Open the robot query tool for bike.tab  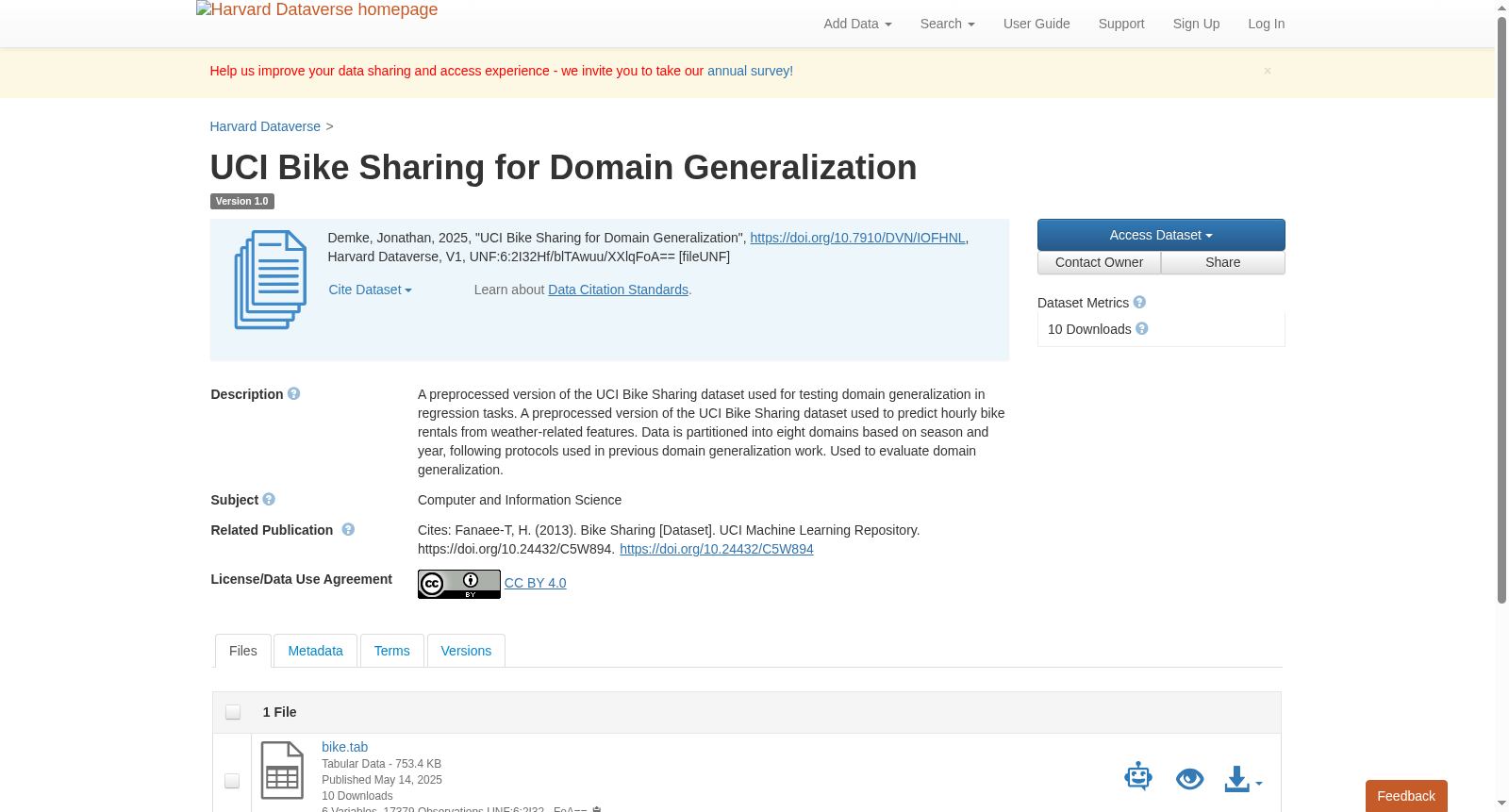coord(1138,777)
